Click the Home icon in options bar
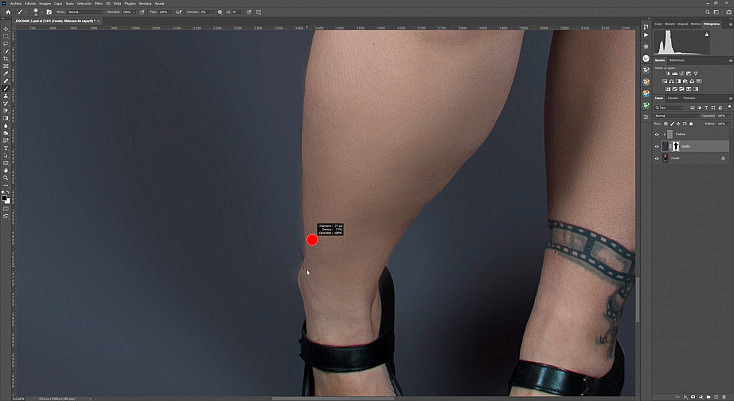The width and height of the screenshot is (734, 401). 8,12
